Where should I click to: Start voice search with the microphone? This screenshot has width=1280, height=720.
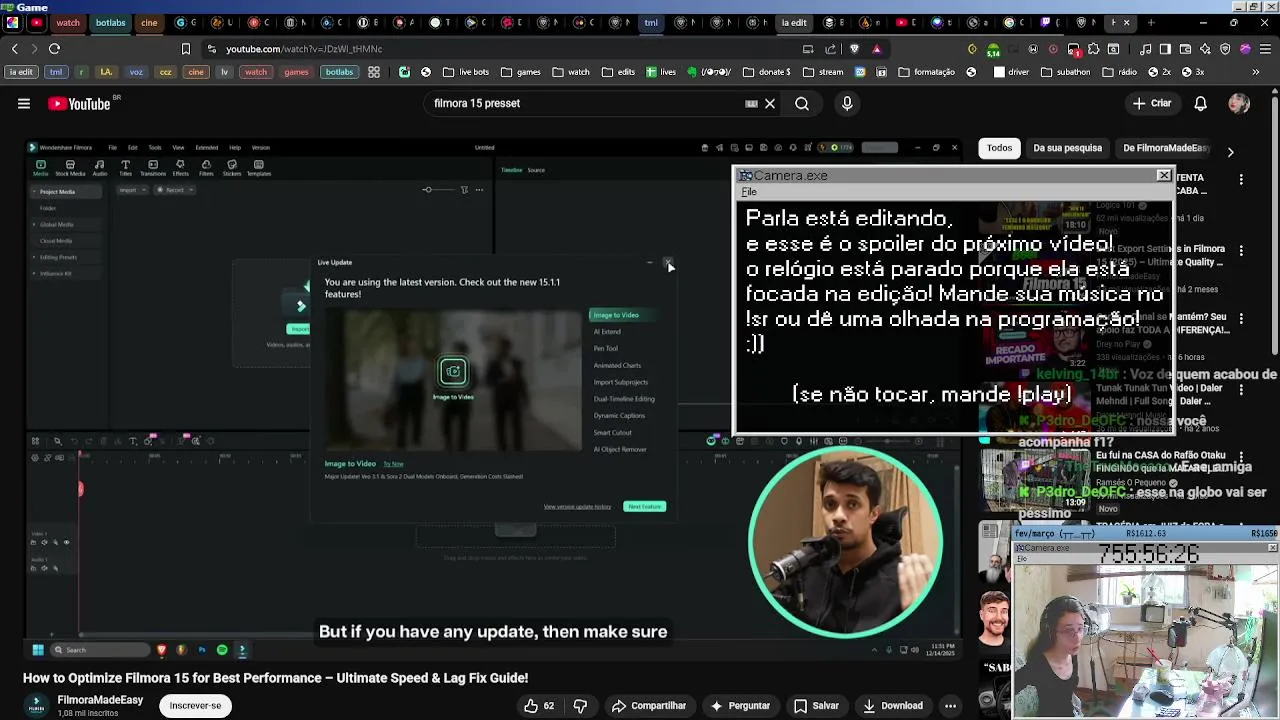tap(847, 103)
